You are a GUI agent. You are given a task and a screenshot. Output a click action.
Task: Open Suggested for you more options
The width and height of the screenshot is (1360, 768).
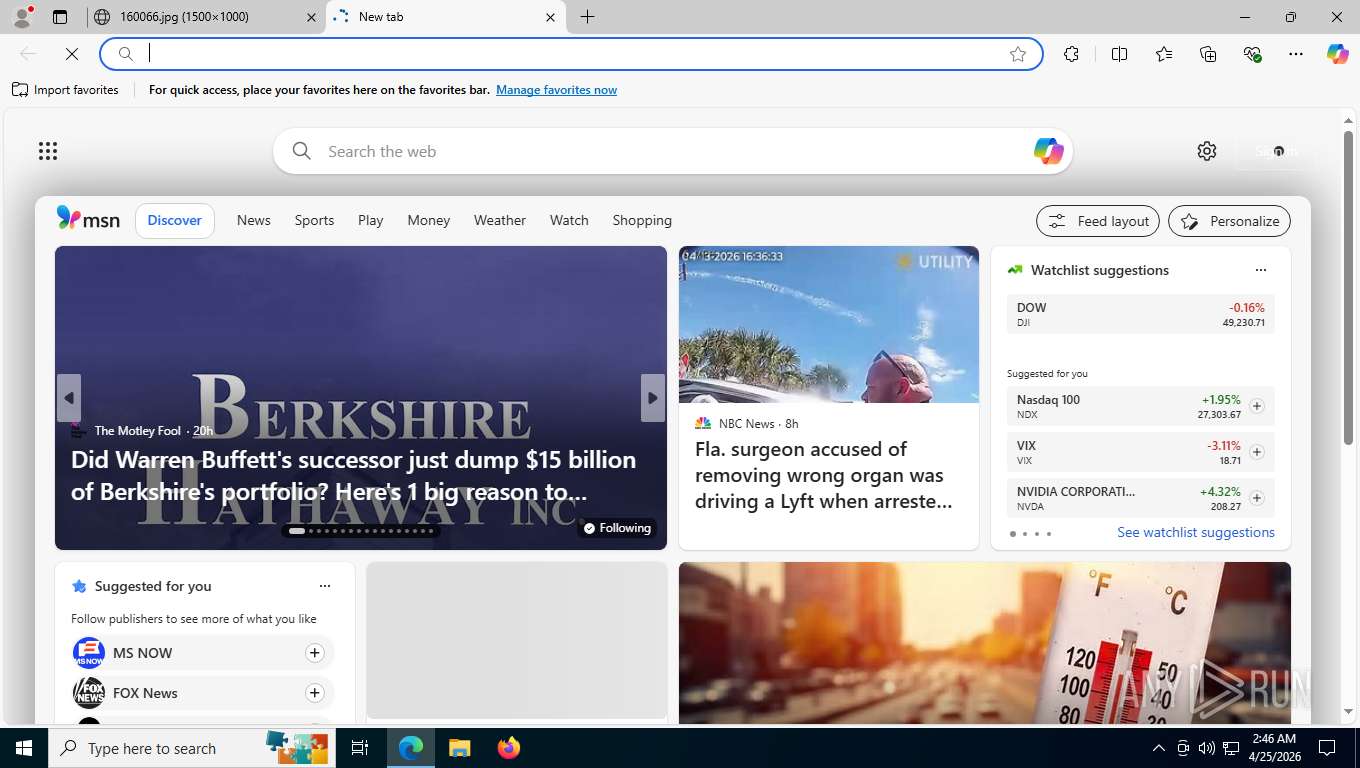[324, 586]
